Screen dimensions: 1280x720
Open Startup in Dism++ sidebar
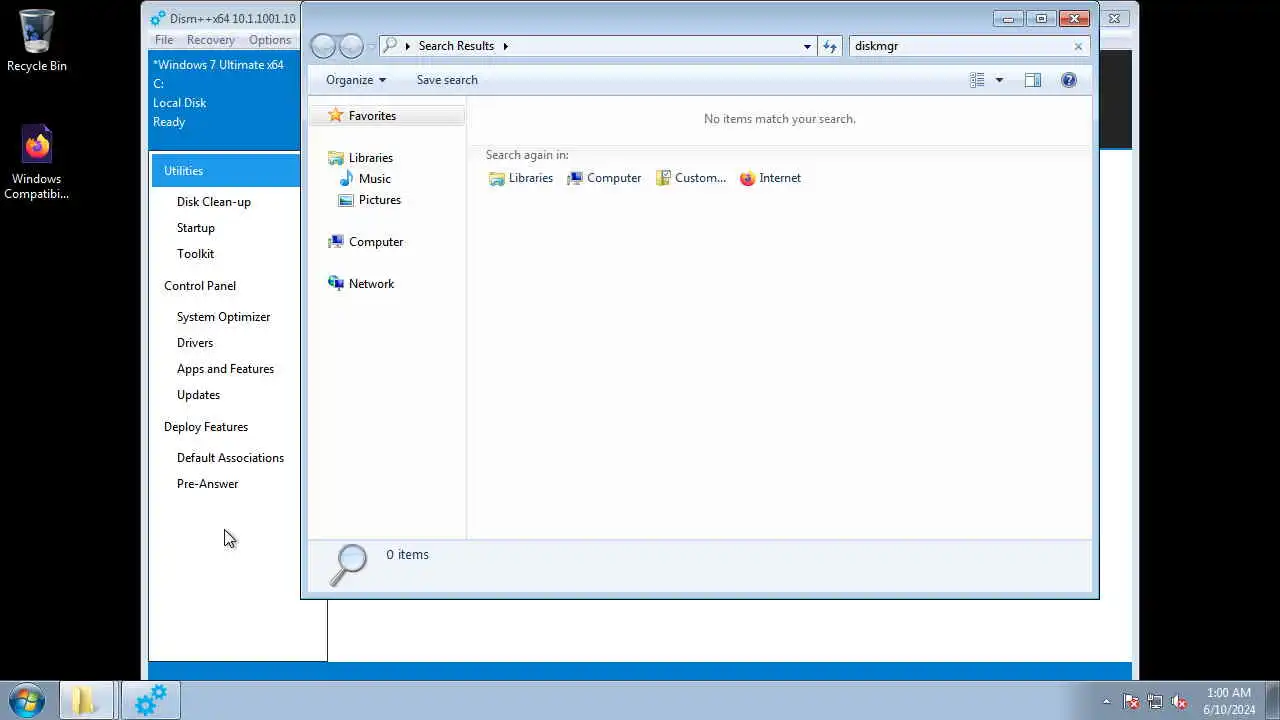pos(196,228)
